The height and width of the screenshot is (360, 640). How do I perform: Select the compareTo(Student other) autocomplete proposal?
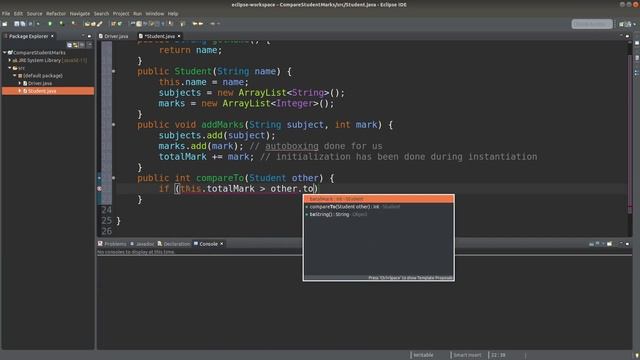pos(379,207)
